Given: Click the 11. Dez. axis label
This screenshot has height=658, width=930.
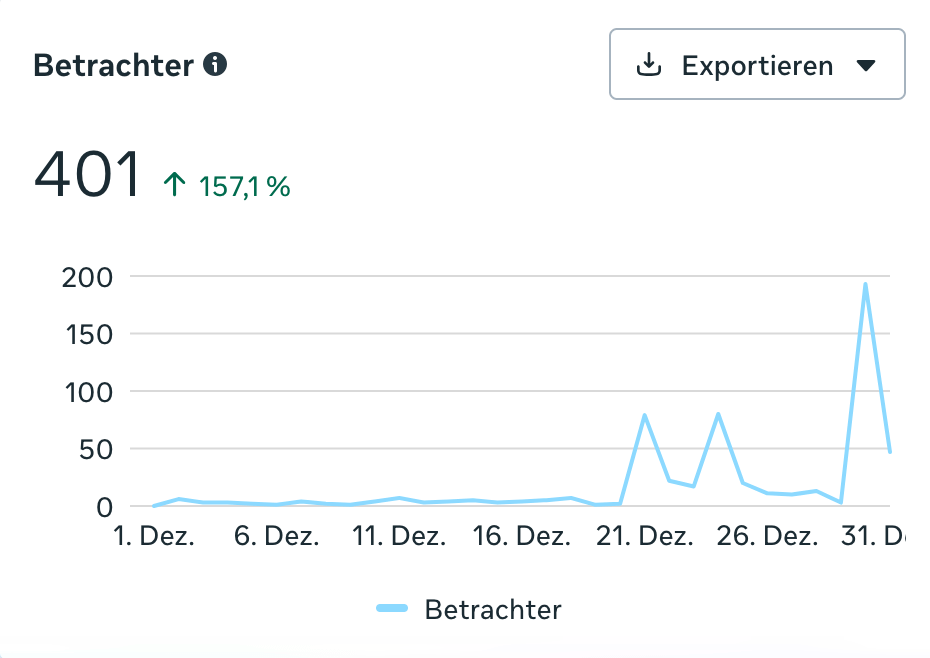Looking at the screenshot, I should (401, 537).
